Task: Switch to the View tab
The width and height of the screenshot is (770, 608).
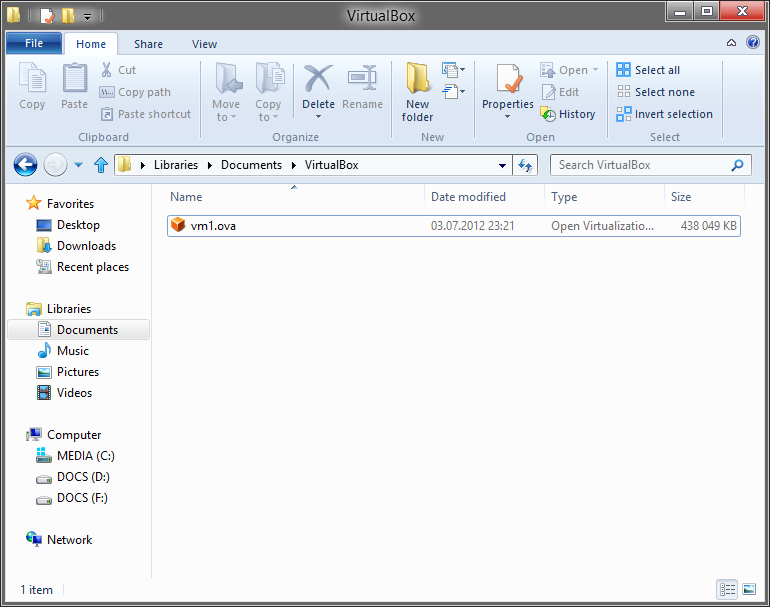Action: pyautogui.click(x=204, y=44)
